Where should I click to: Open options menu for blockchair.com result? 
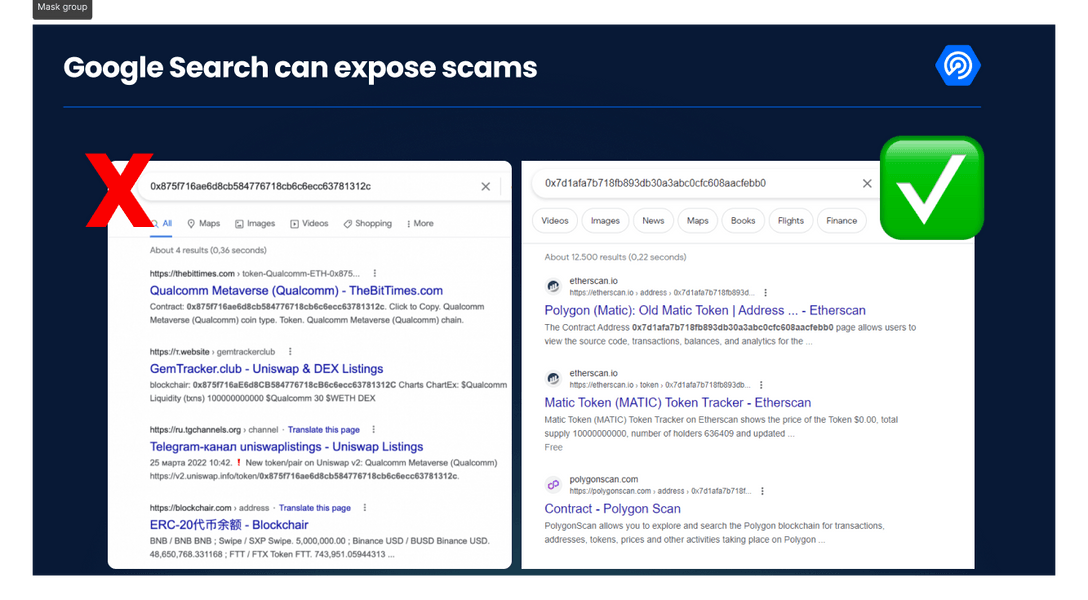[364, 508]
